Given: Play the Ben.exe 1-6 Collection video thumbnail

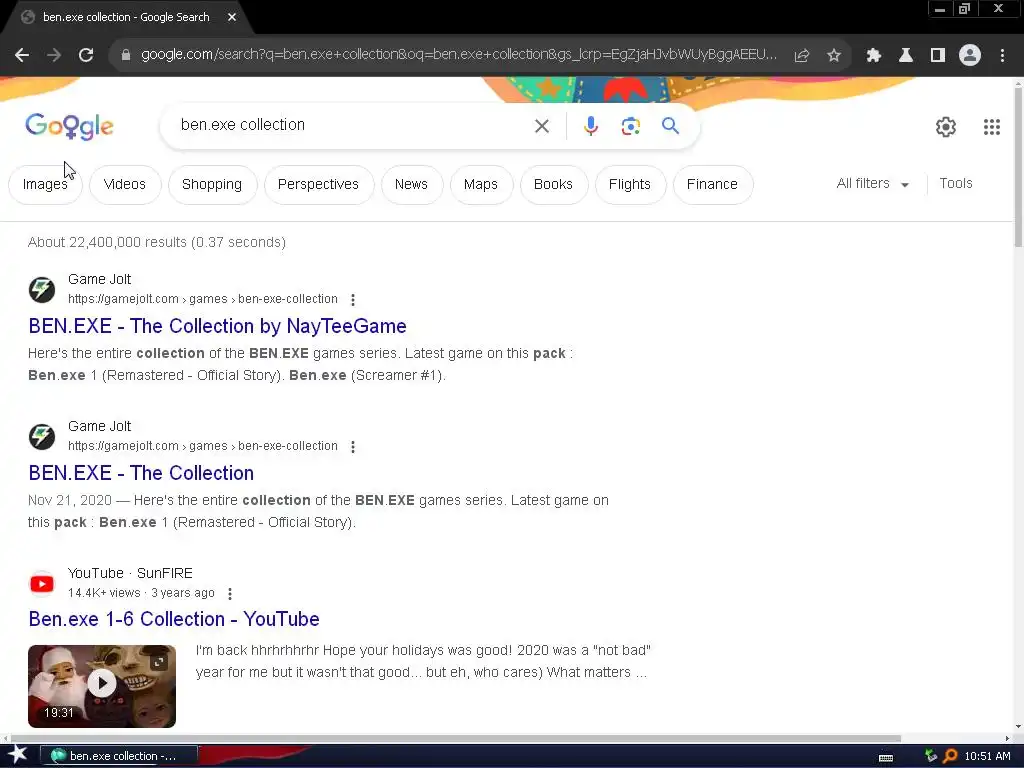Looking at the screenshot, I should point(102,686).
